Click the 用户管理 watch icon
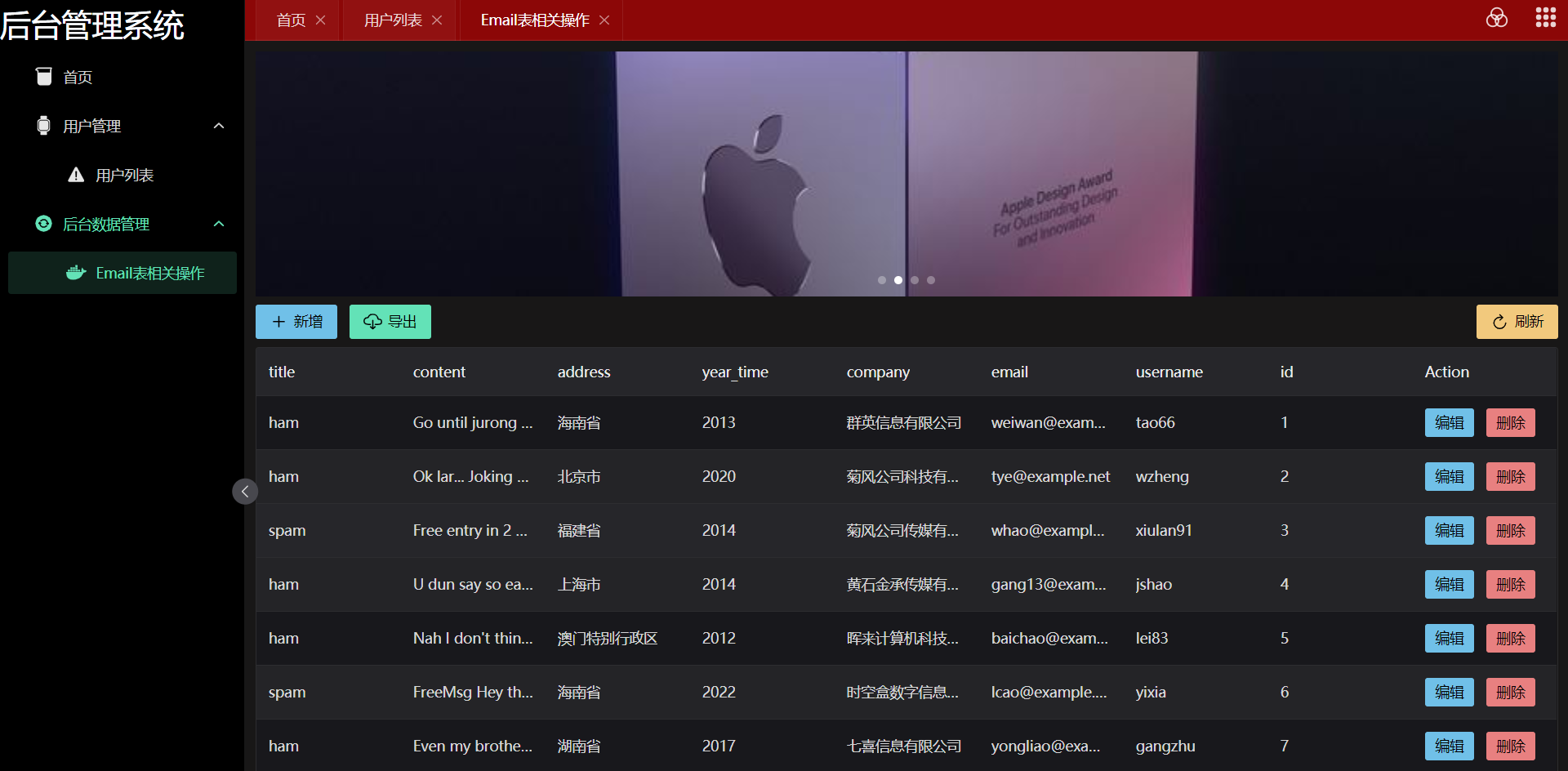The height and width of the screenshot is (771, 1568). point(44,126)
